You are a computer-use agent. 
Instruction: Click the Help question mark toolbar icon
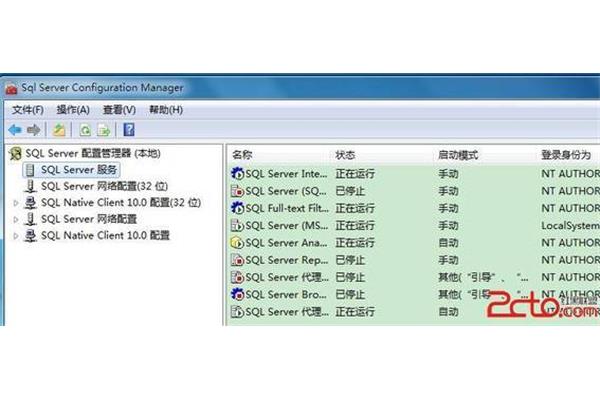click(x=129, y=130)
